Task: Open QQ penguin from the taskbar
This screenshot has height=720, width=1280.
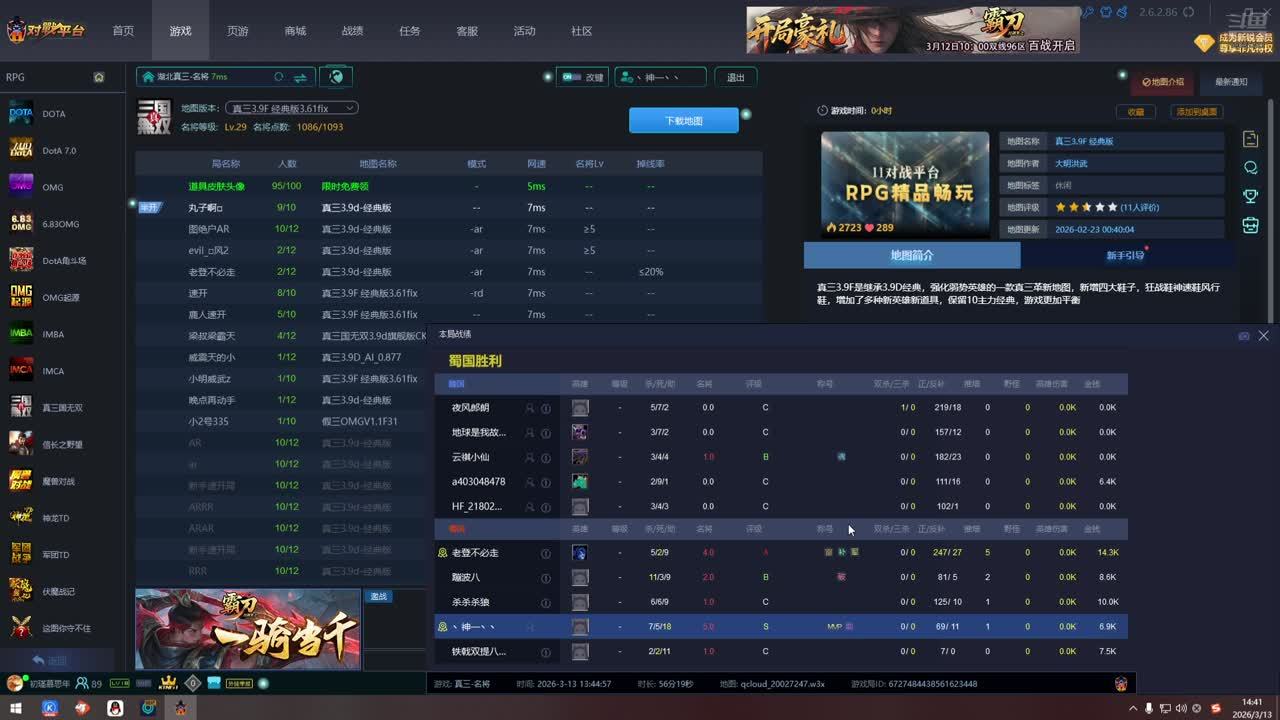Action: pos(115,708)
